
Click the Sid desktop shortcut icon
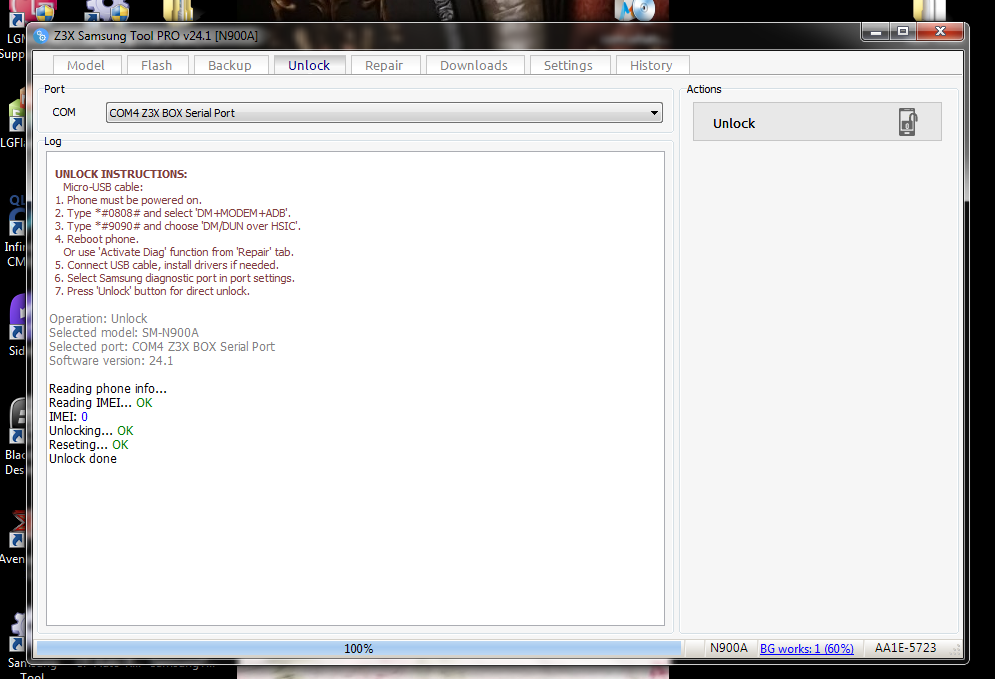coord(16,317)
